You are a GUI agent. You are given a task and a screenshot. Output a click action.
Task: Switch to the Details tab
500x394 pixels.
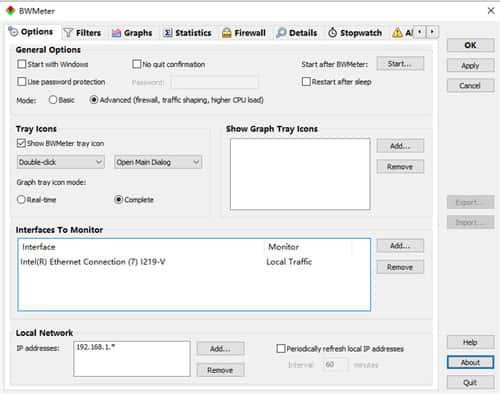pos(297,33)
